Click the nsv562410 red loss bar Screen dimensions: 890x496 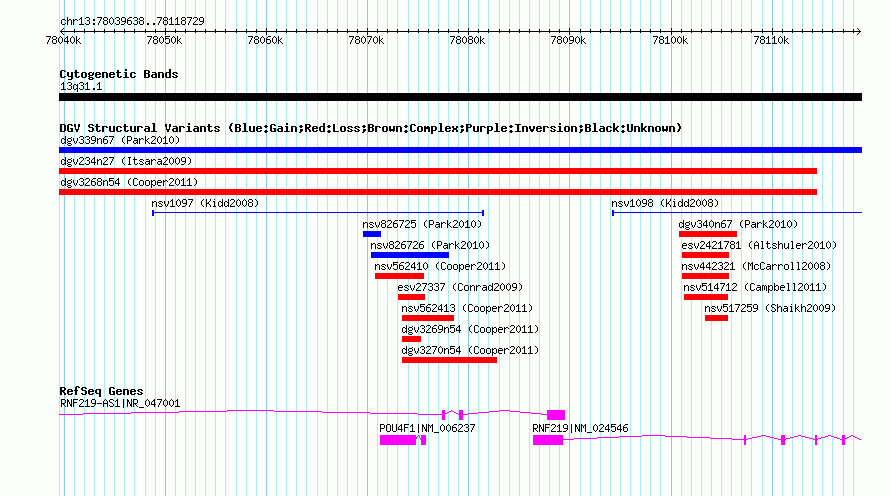(400, 276)
